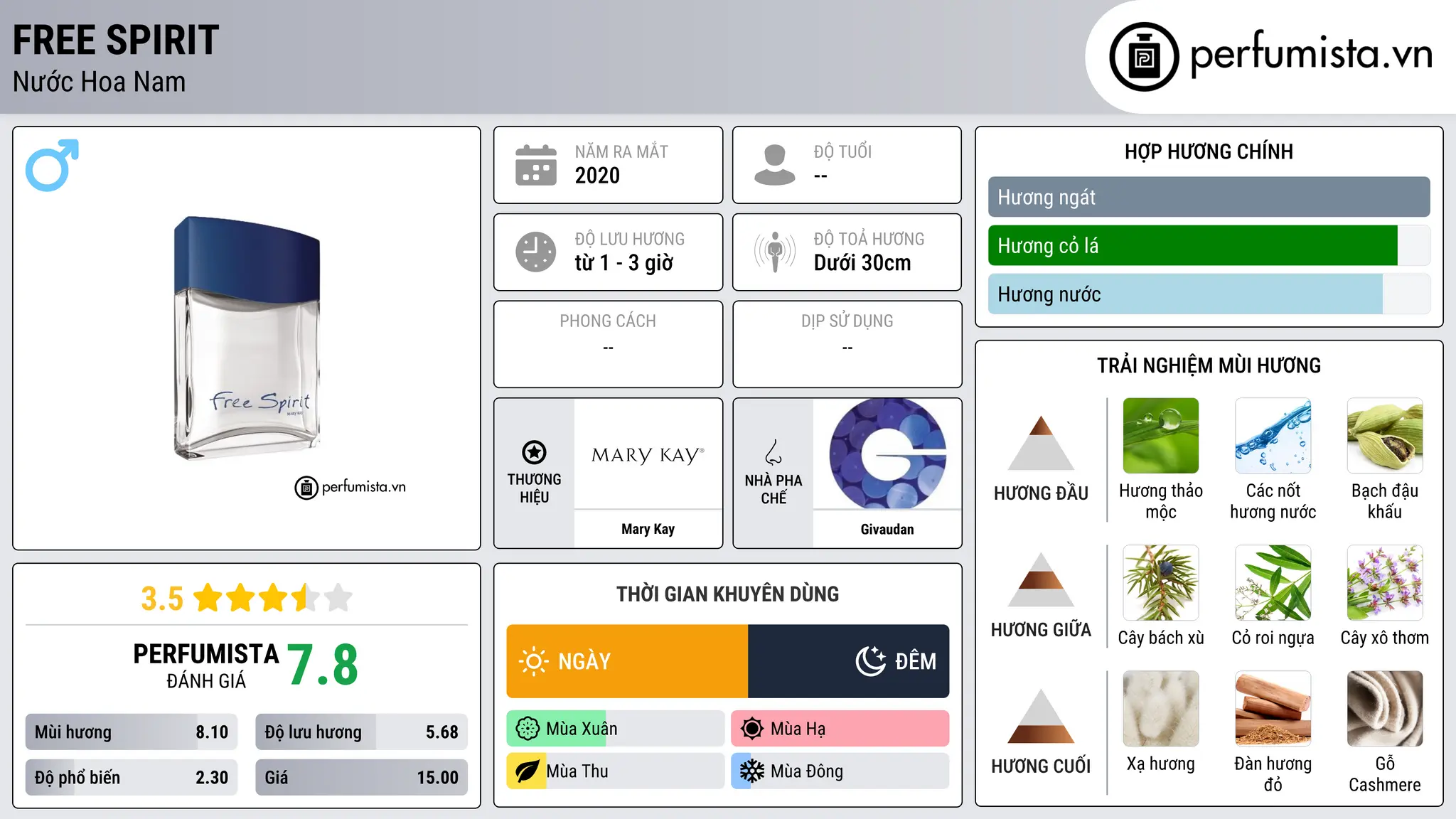Click the Độ phổ biến 2.30 score bar
Image resolution: width=1456 pixels, height=819 pixels.
tap(132, 778)
